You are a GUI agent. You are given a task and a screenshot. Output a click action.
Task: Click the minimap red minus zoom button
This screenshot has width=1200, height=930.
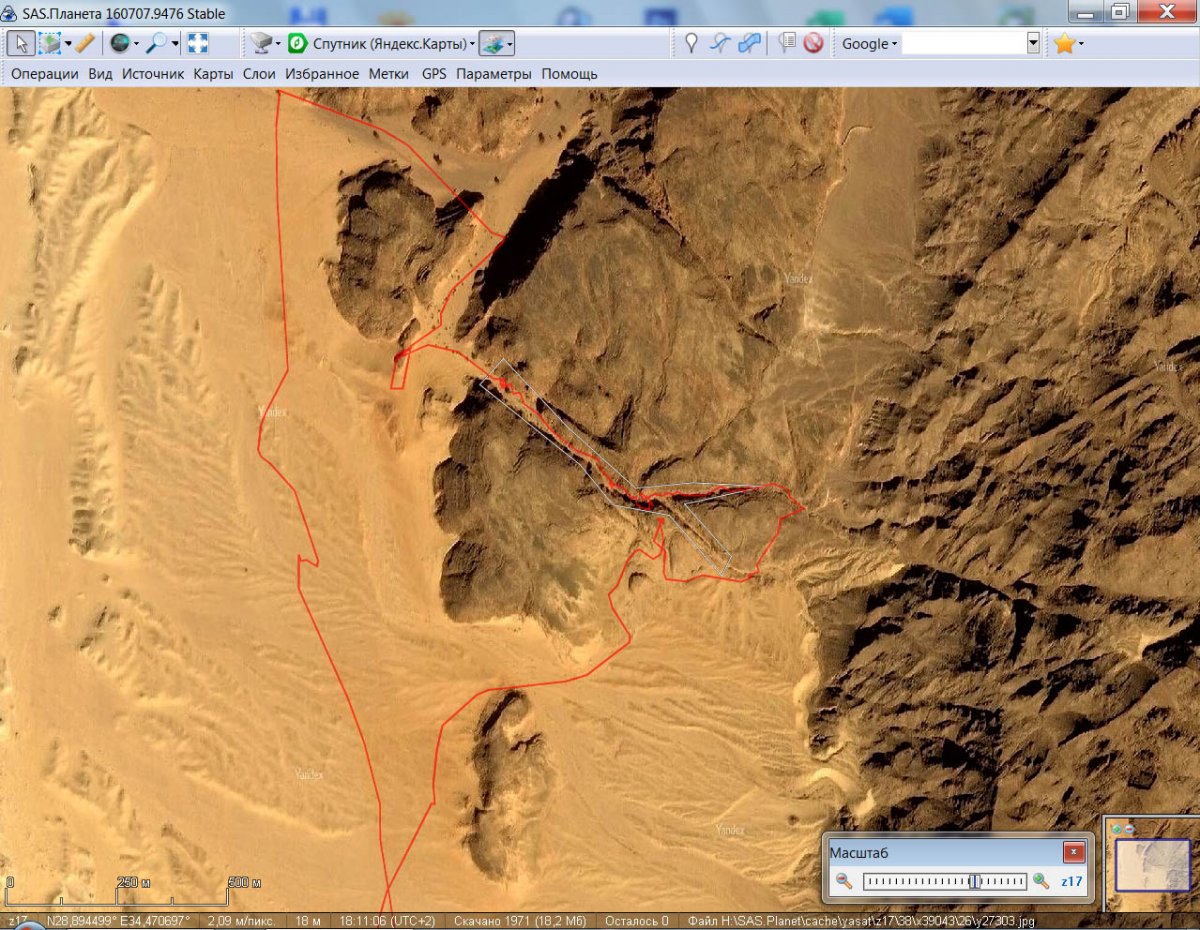coord(1130,829)
